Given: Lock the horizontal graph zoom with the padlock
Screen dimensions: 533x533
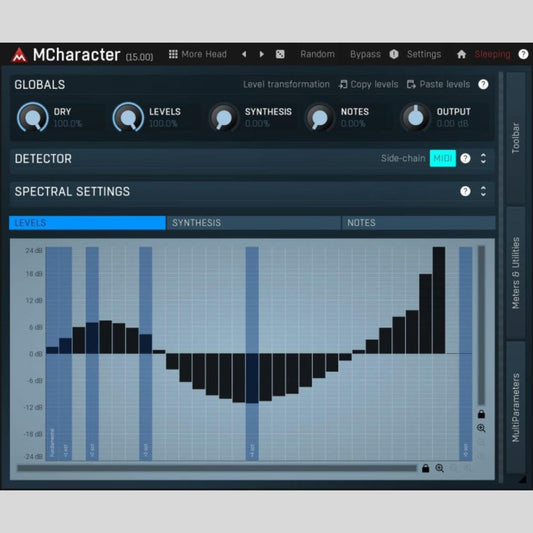Looking at the screenshot, I should tap(425, 468).
